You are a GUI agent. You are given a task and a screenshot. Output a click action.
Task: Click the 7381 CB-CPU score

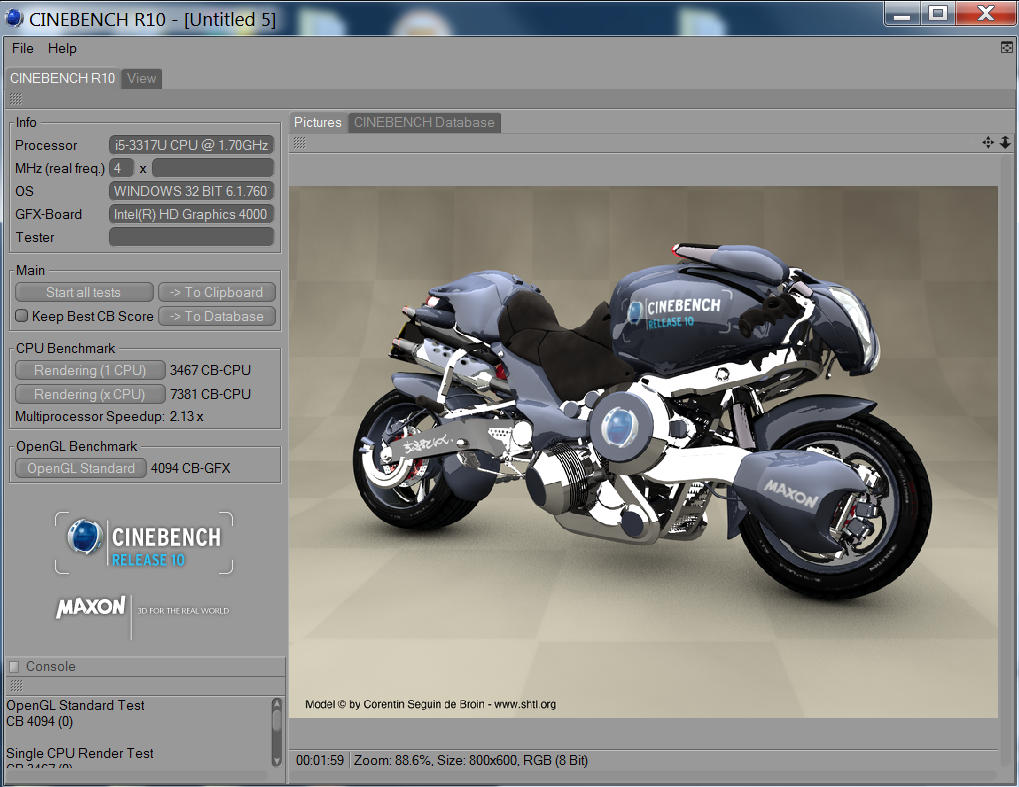[x=210, y=394]
